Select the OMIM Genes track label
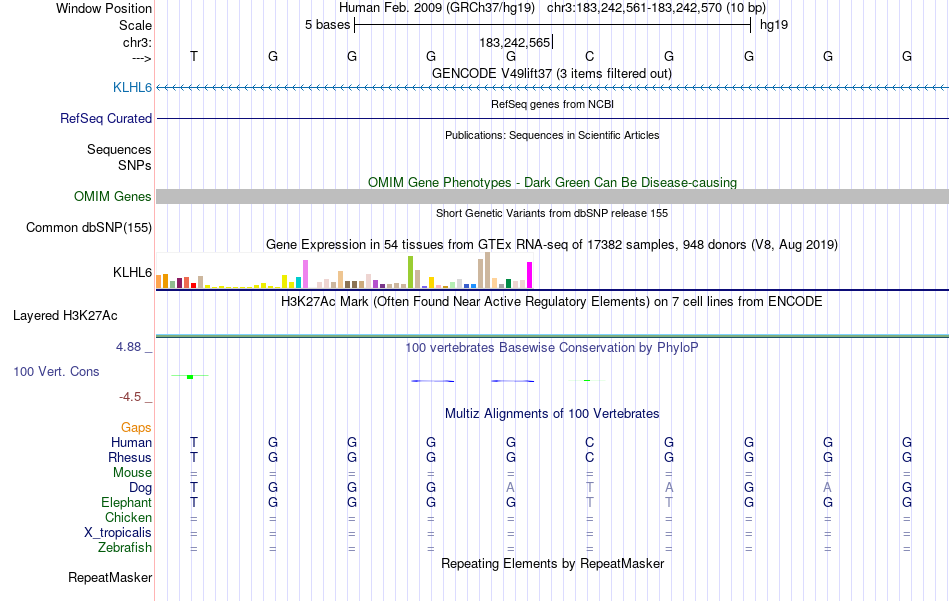The image size is (950, 601). [113, 197]
